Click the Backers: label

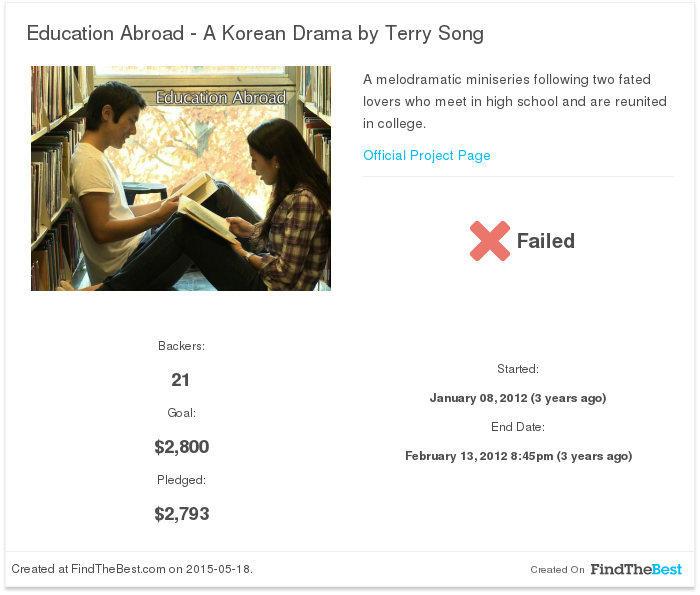tap(181, 346)
